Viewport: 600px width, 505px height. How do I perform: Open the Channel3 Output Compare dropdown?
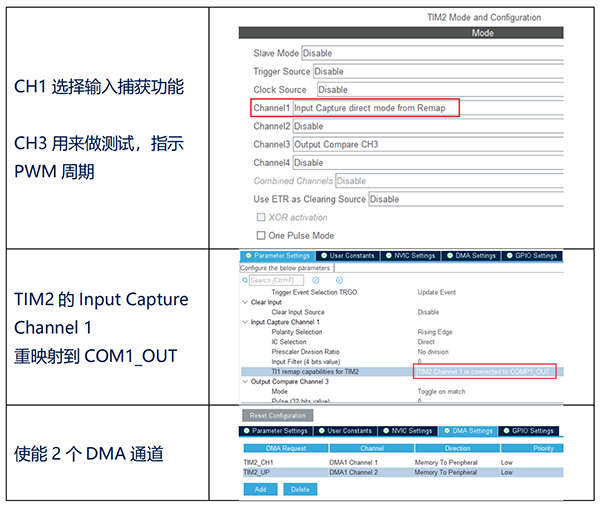click(428, 145)
